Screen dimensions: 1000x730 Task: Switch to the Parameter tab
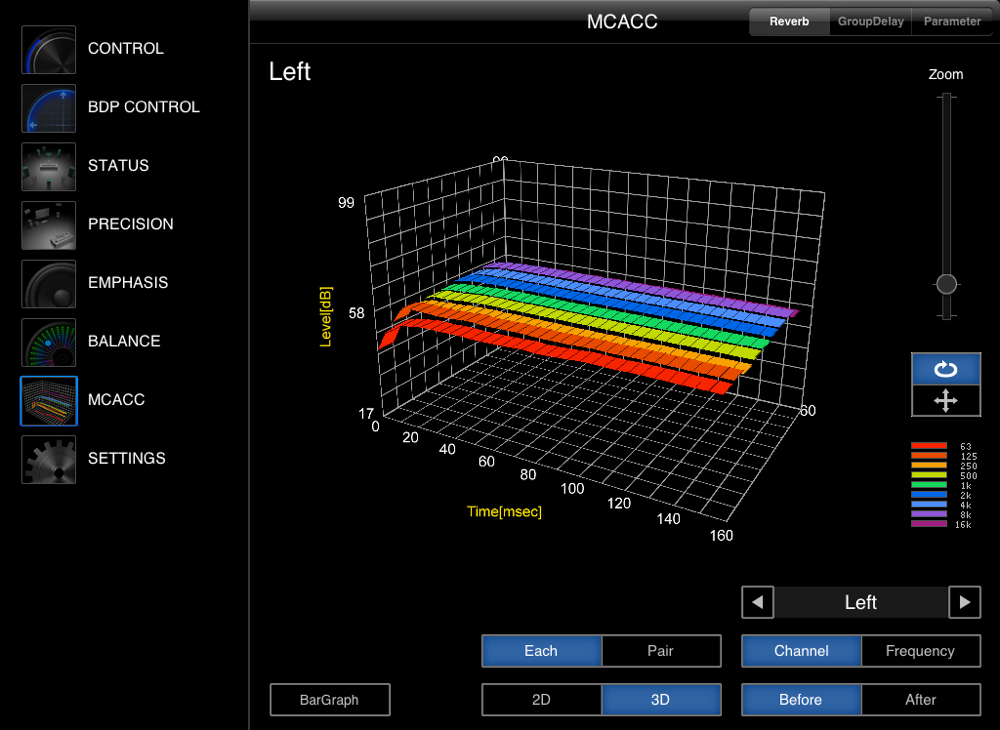click(x=952, y=22)
